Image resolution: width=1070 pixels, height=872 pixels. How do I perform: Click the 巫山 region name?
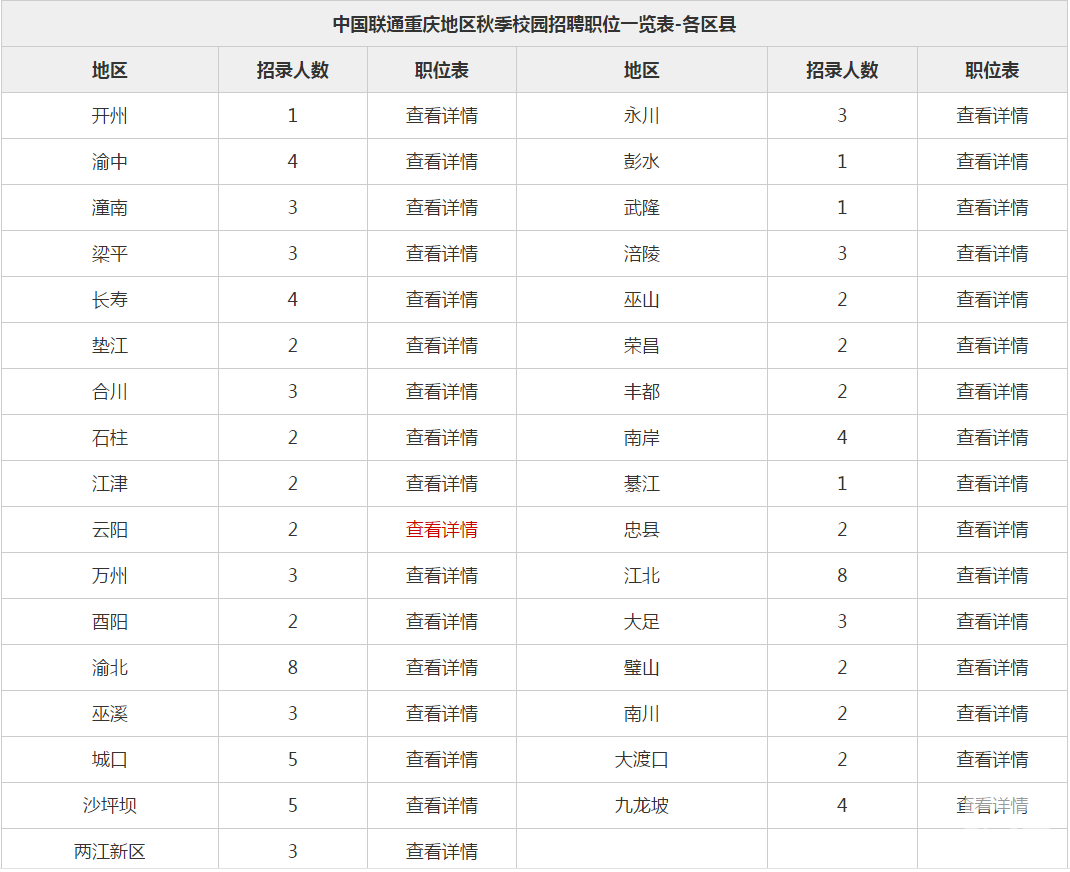(x=641, y=300)
